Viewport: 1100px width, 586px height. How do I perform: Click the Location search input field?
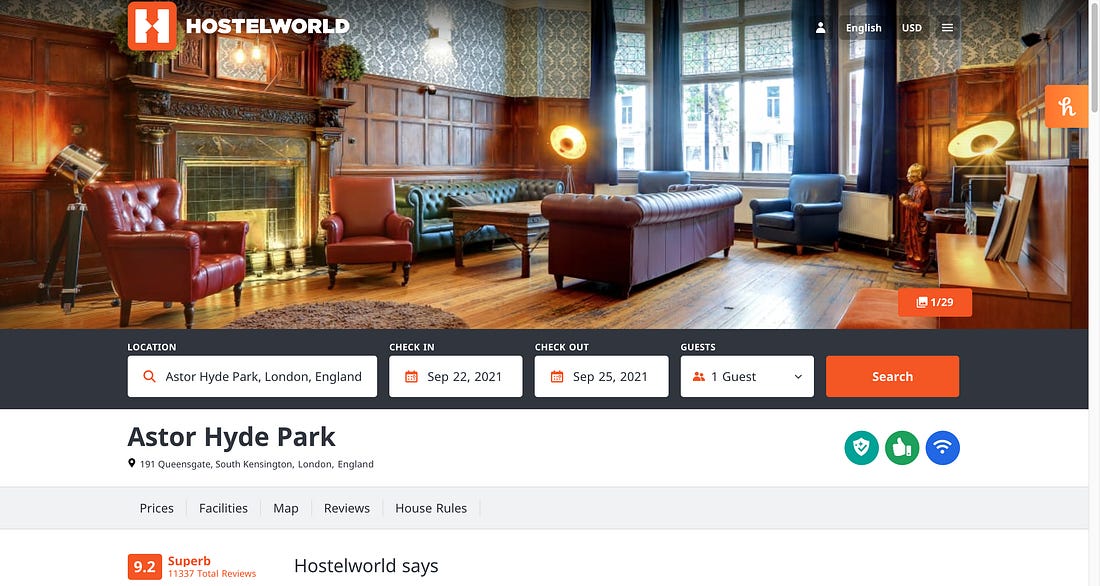pos(253,376)
